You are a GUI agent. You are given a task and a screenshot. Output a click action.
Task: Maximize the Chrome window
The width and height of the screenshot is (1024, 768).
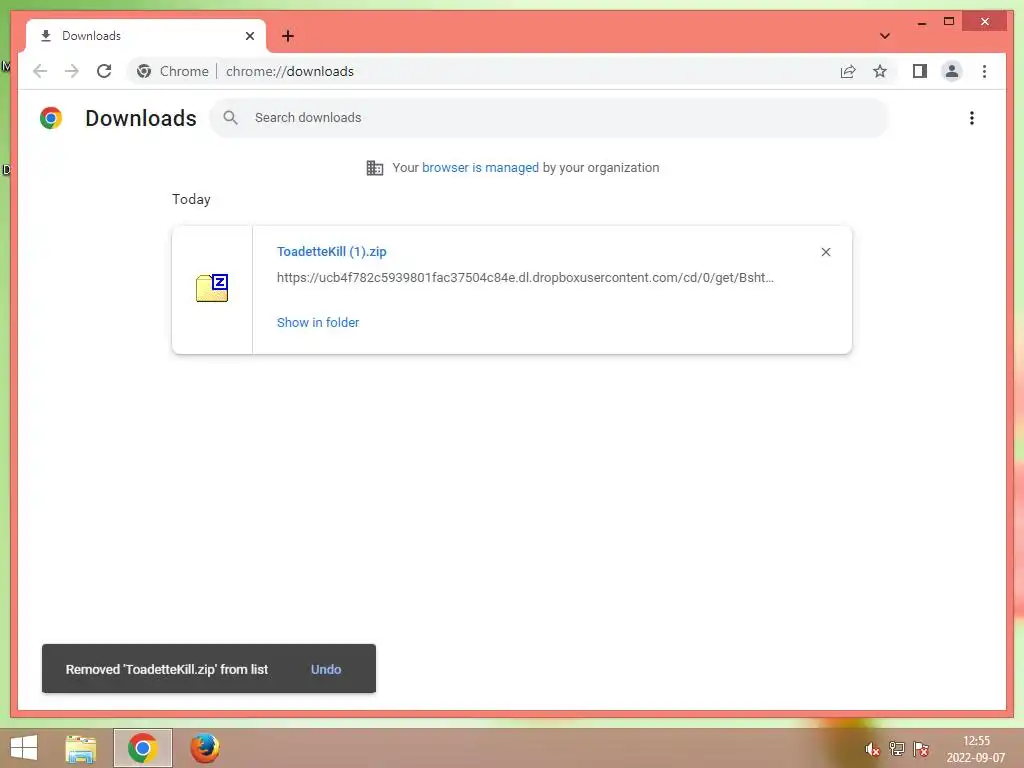949,22
